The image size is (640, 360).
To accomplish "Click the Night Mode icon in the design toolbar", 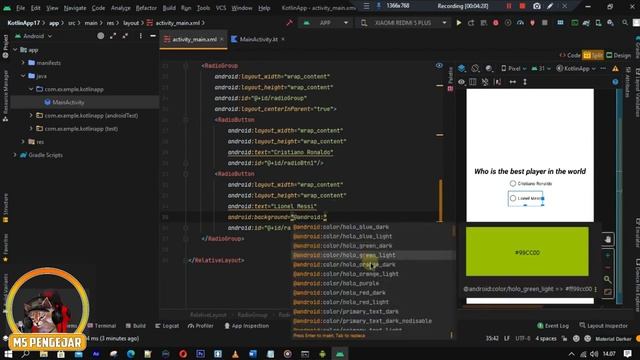I will (x=489, y=68).
